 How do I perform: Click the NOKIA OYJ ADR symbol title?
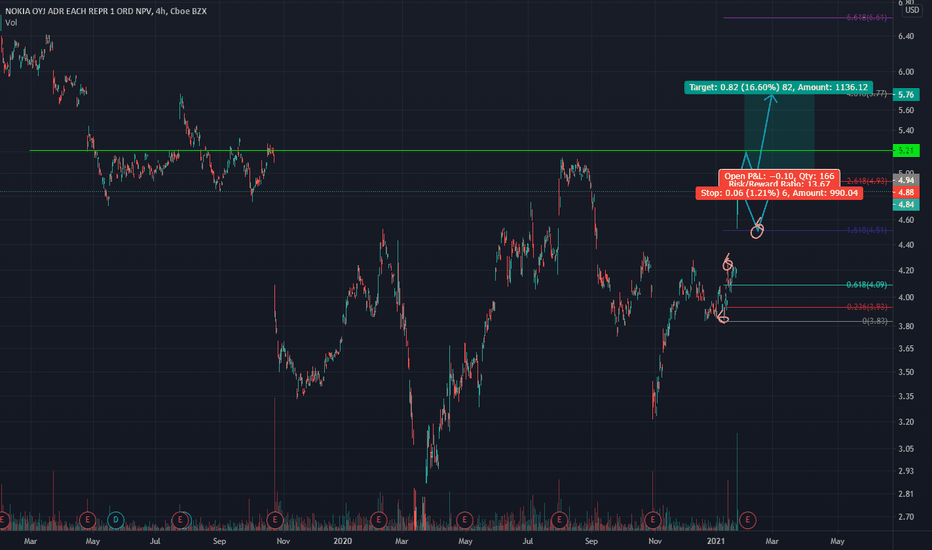(106, 11)
